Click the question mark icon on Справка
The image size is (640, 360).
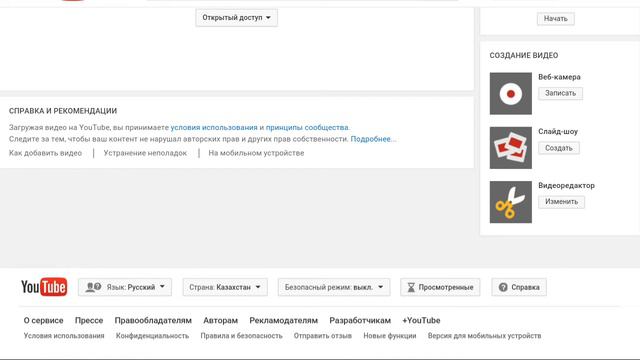[x=503, y=287]
